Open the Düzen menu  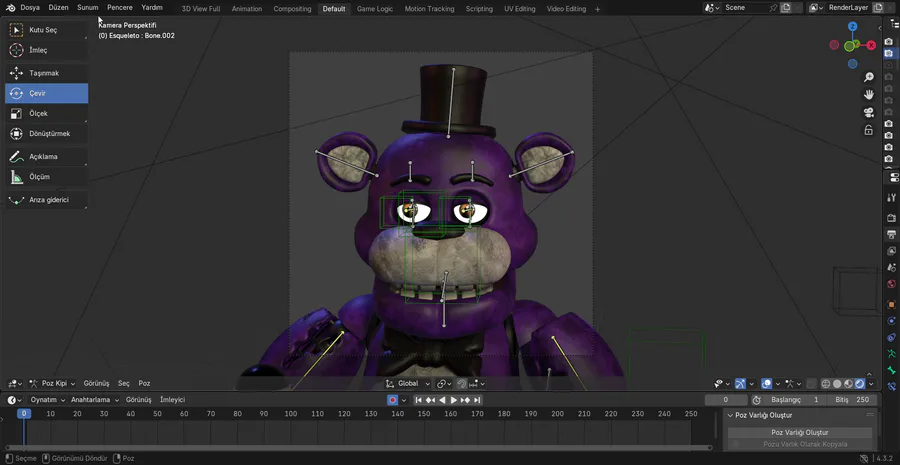[58, 8]
